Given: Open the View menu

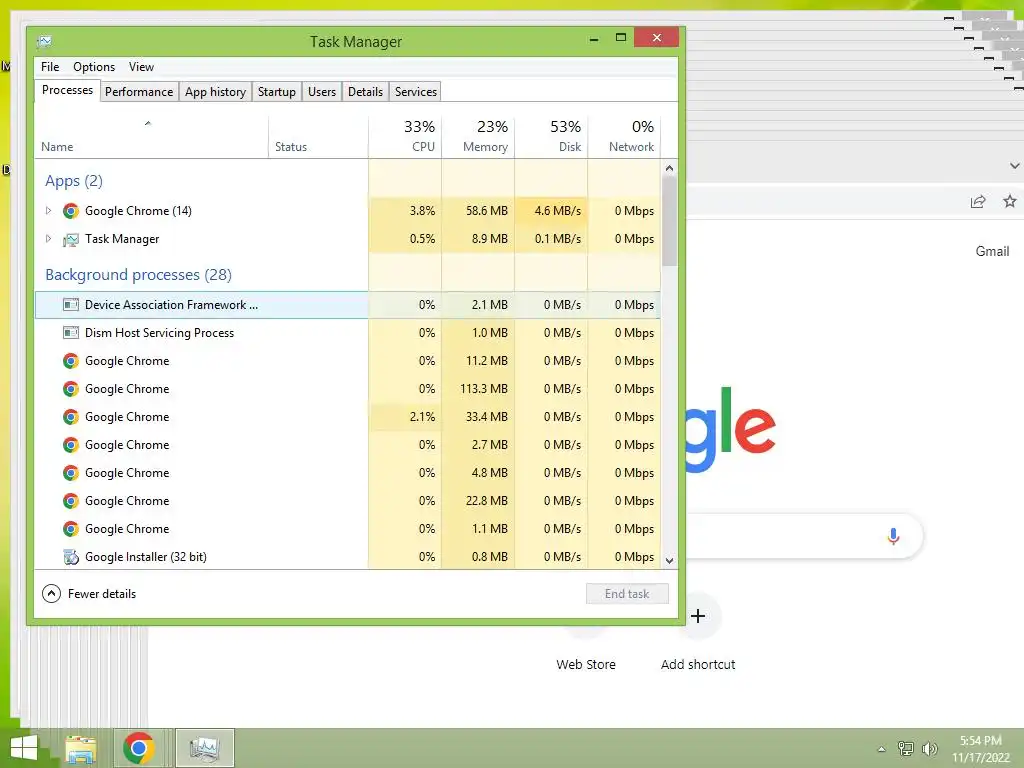Looking at the screenshot, I should pos(141,67).
